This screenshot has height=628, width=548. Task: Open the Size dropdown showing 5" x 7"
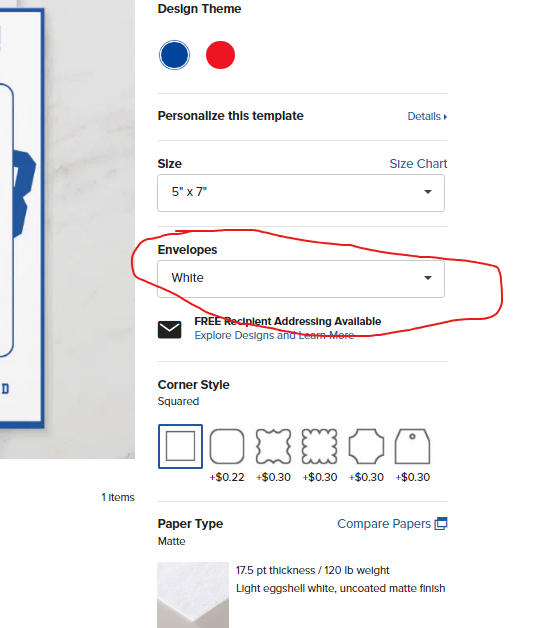pos(301,193)
